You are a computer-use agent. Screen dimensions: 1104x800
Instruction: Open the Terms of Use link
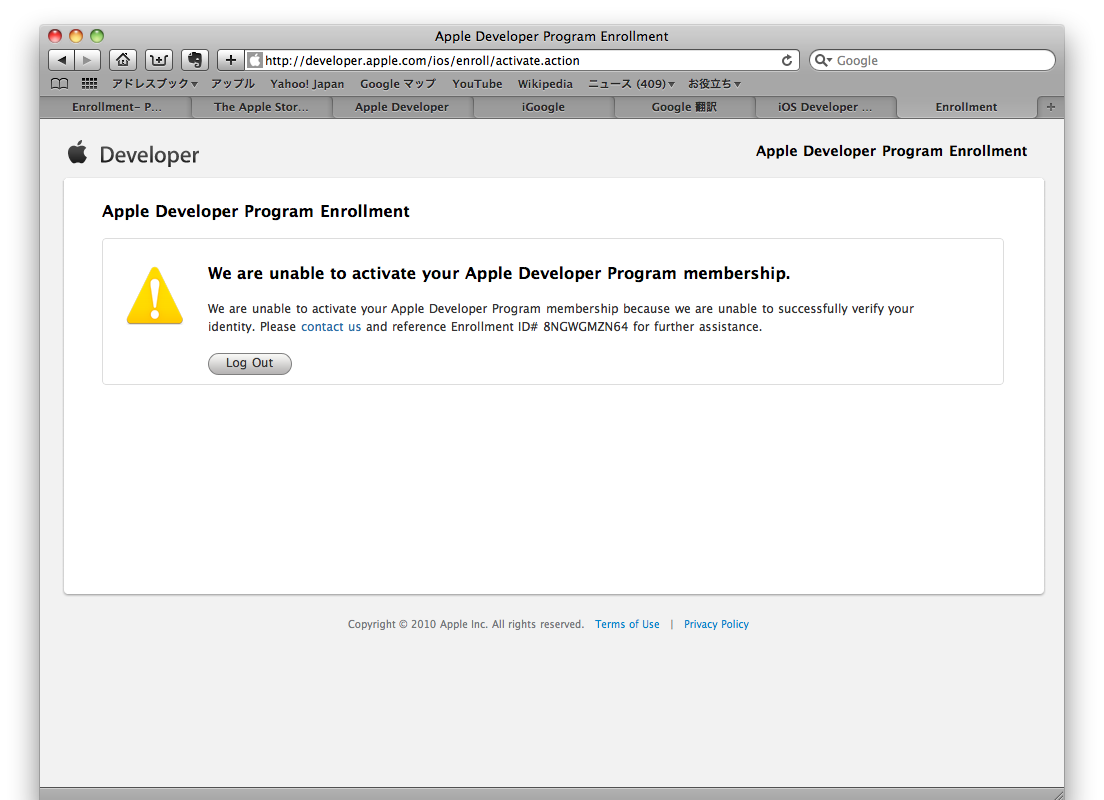[627, 624]
